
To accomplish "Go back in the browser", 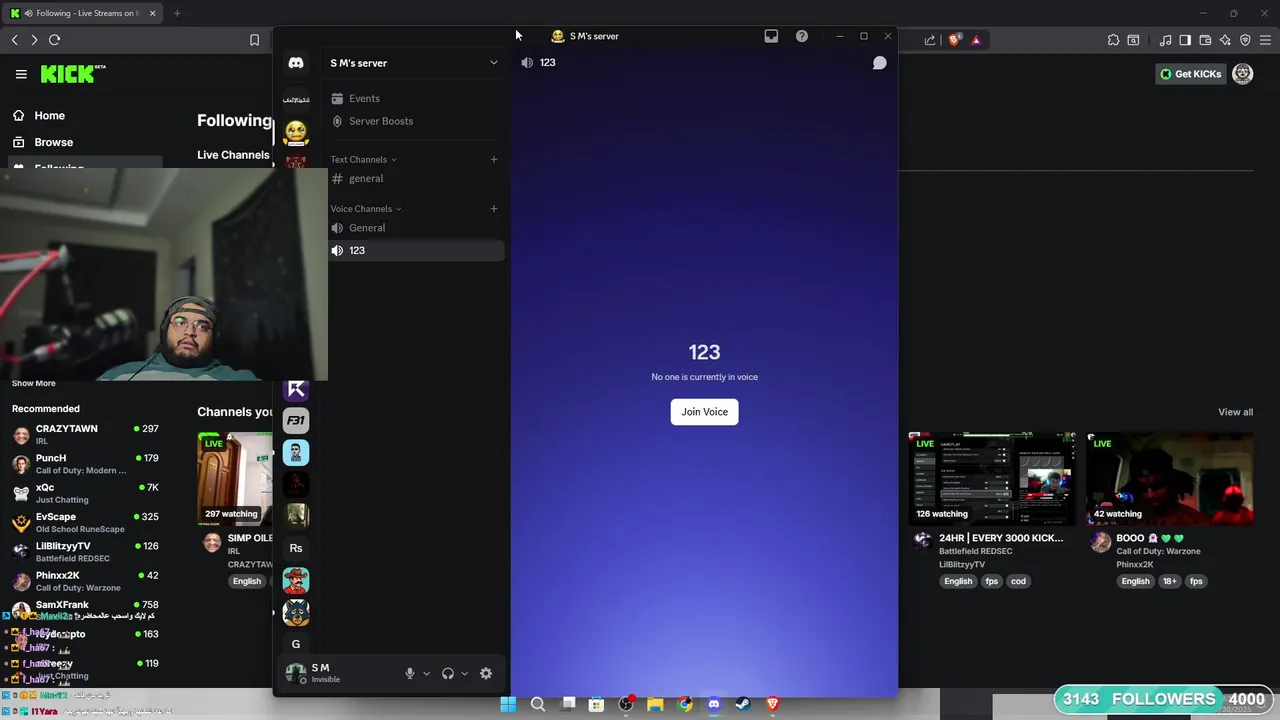I will click(14, 40).
